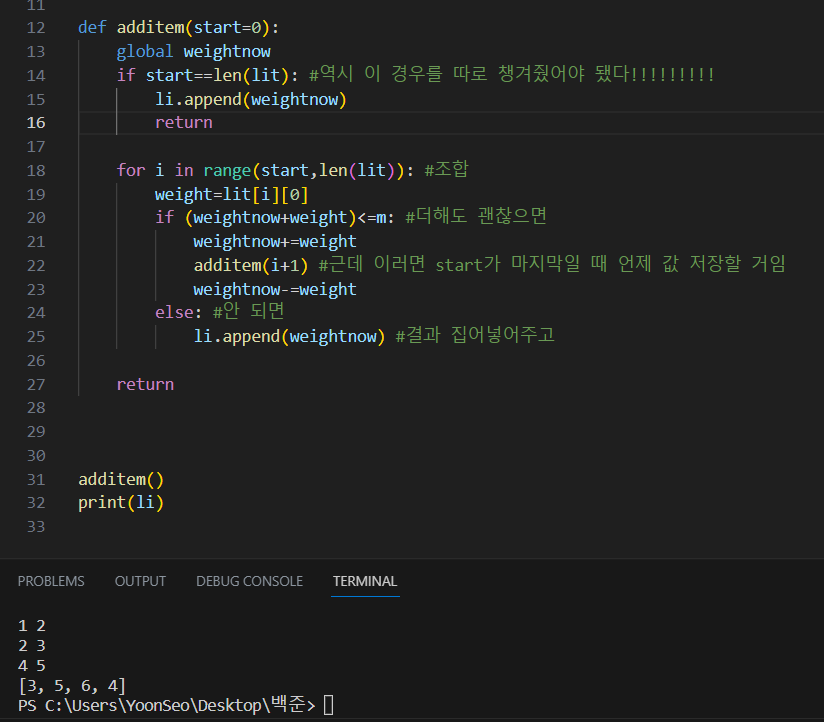Place cursor on 'def additem(start=0):' line
Screen dimensions: 824x722
pyautogui.click(x=178, y=27)
